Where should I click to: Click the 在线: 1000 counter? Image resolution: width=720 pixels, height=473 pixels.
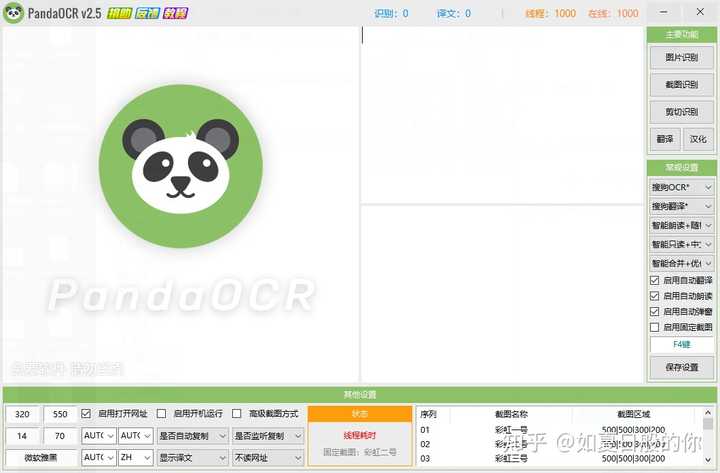[x=613, y=13]
